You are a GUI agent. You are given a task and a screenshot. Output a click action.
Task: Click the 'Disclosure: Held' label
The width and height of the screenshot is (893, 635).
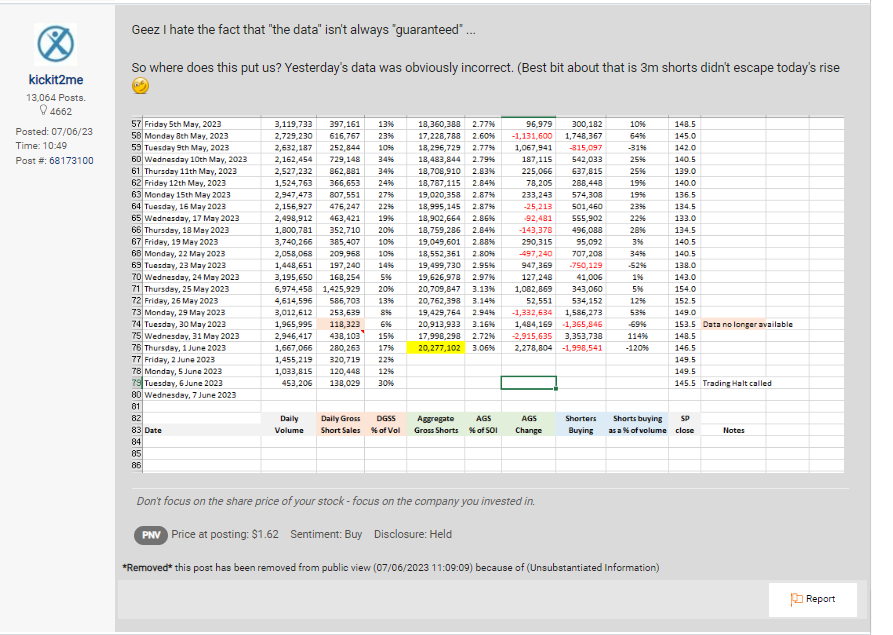point(409,535)
